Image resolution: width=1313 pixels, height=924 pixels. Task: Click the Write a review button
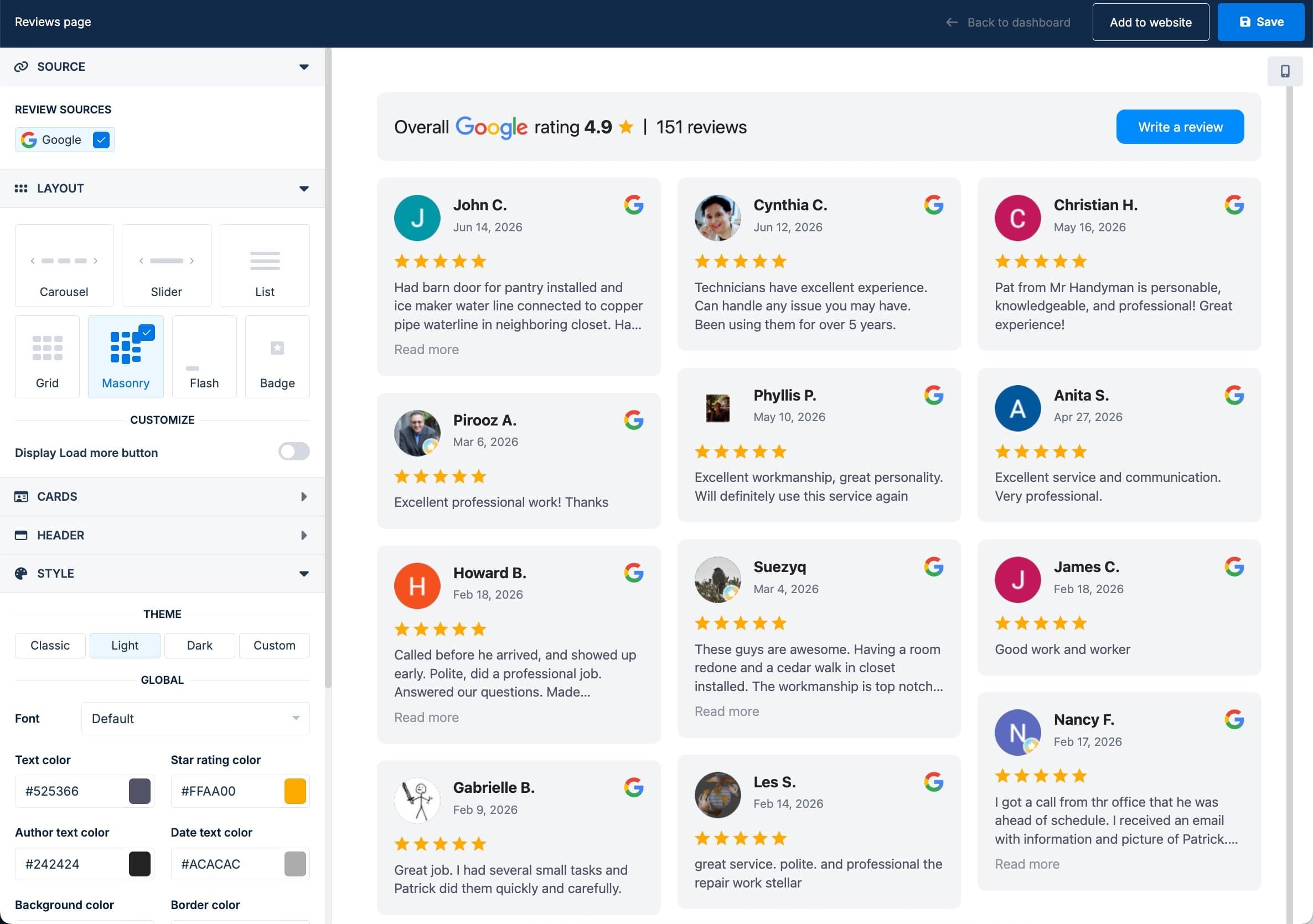1180,127
